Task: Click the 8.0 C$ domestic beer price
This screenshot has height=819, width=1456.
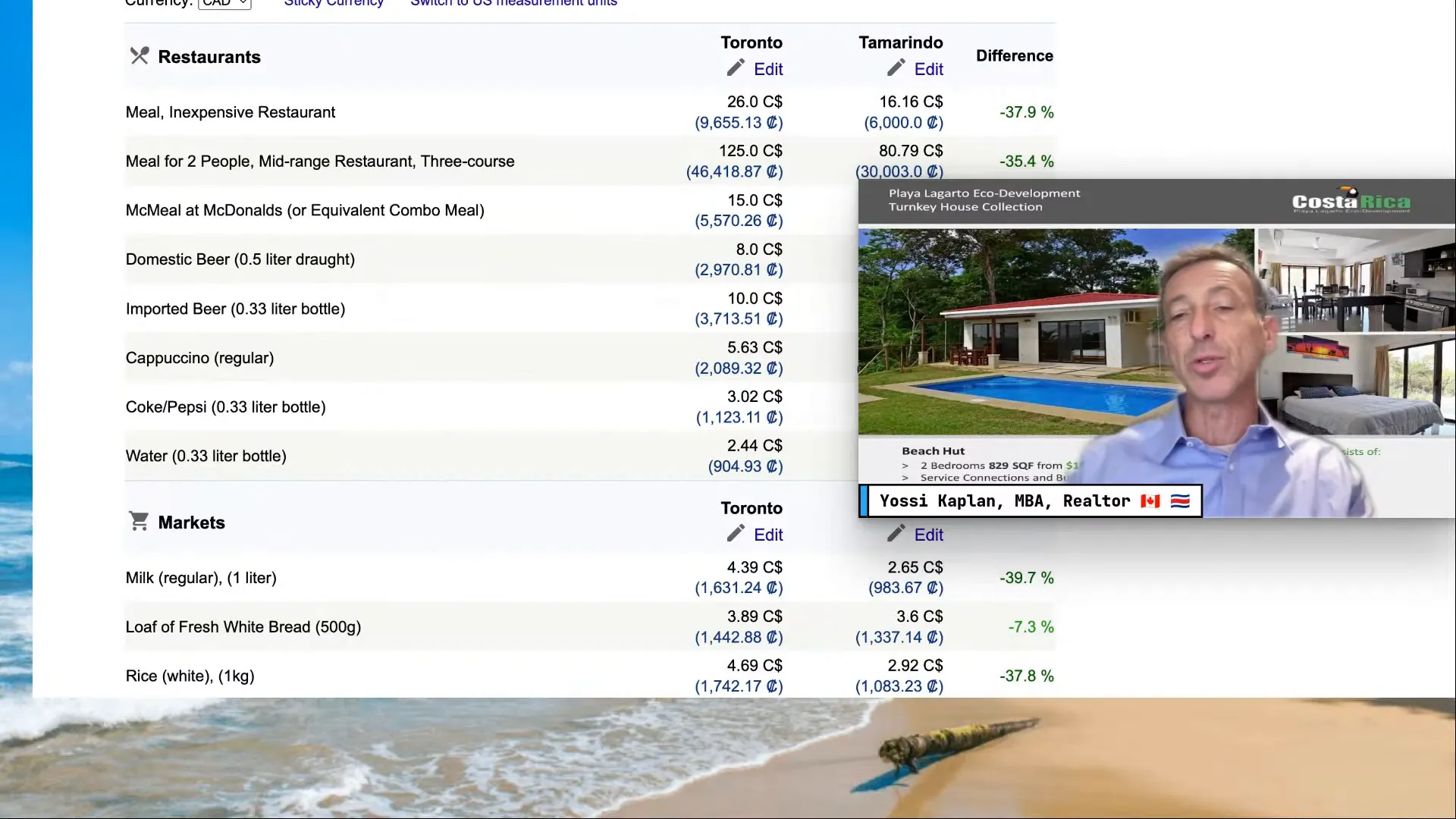Action: coord(759,249)
